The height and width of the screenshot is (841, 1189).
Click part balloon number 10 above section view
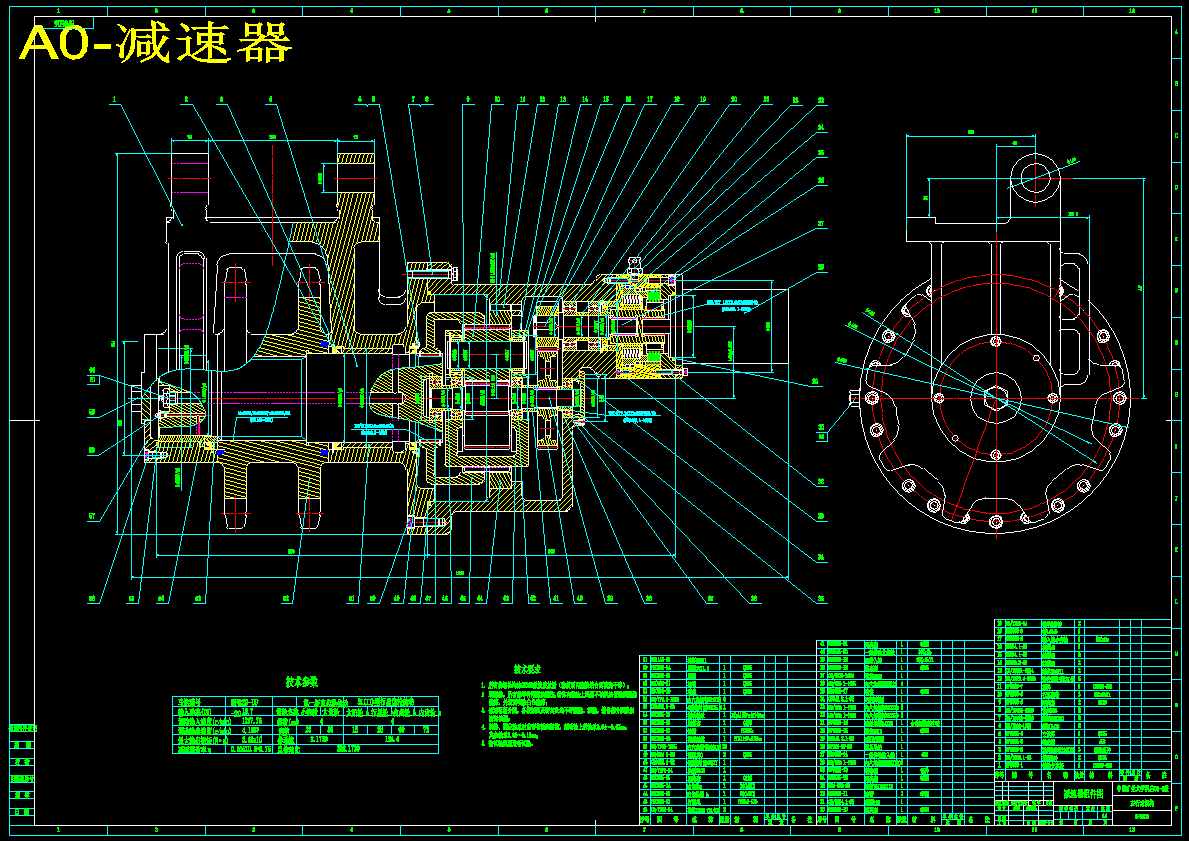(x=497, y=99)
